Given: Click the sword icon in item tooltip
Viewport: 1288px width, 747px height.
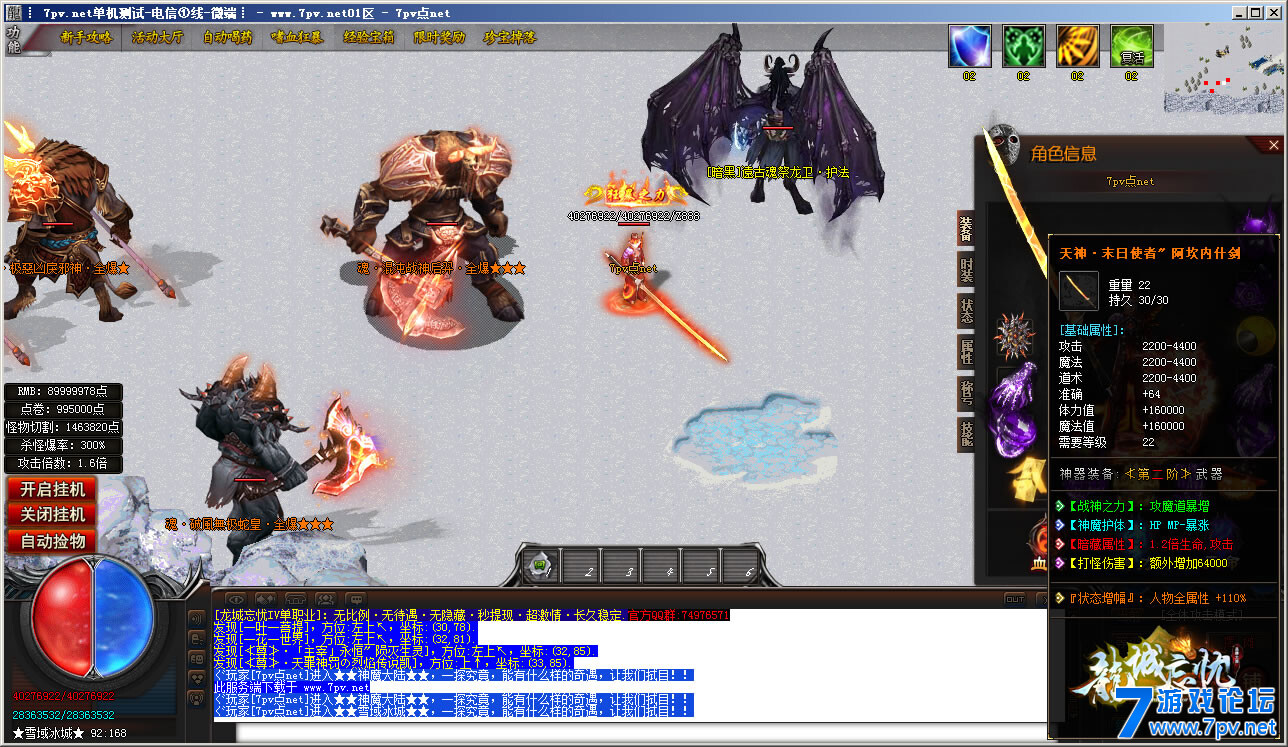Looking at the screenshot, I should pos(1079,292).
